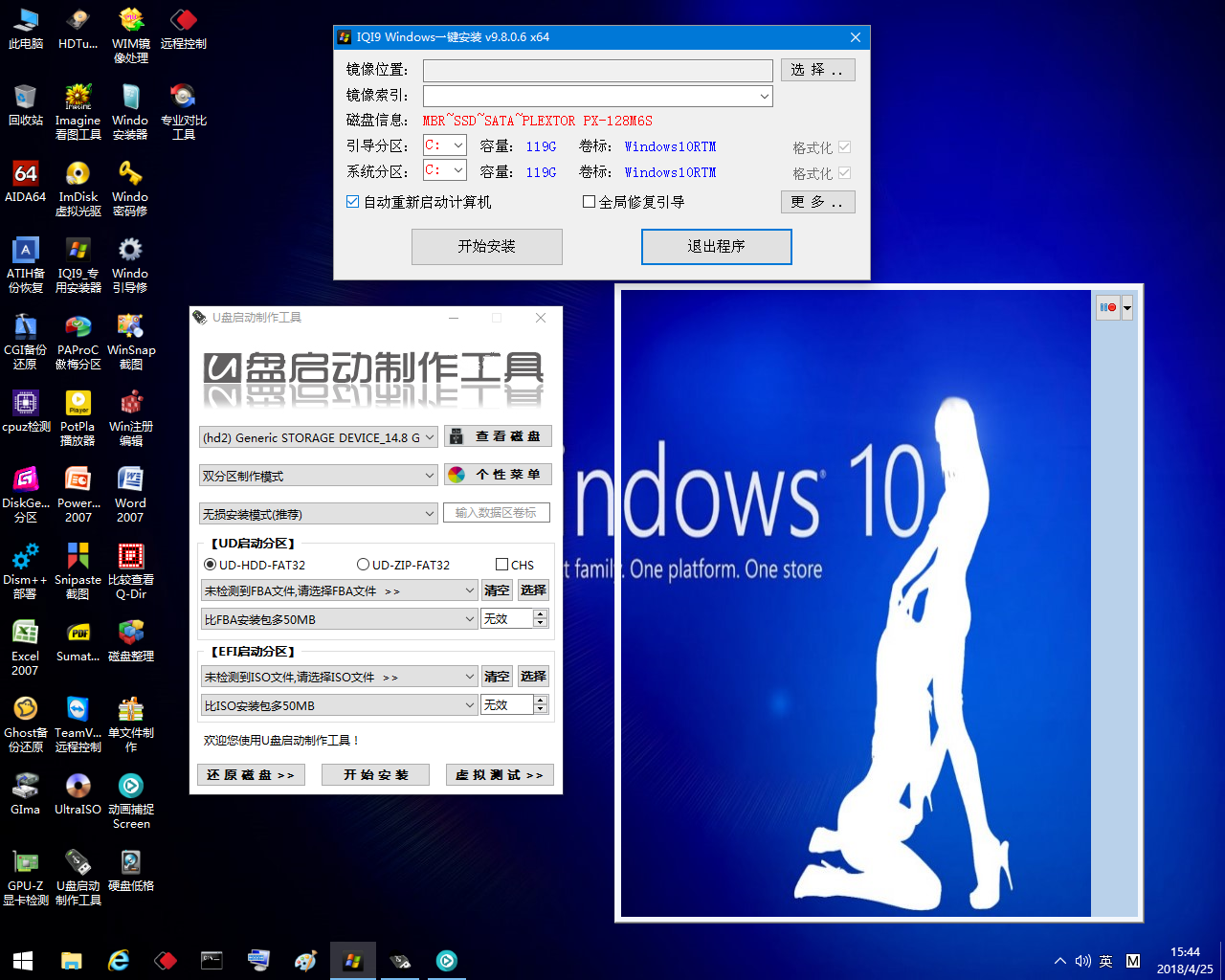The height and width of the screenshot is (980, 1225).
Task: Open the WIM镜像处理 desktop icon
Action: coord(130,35)
